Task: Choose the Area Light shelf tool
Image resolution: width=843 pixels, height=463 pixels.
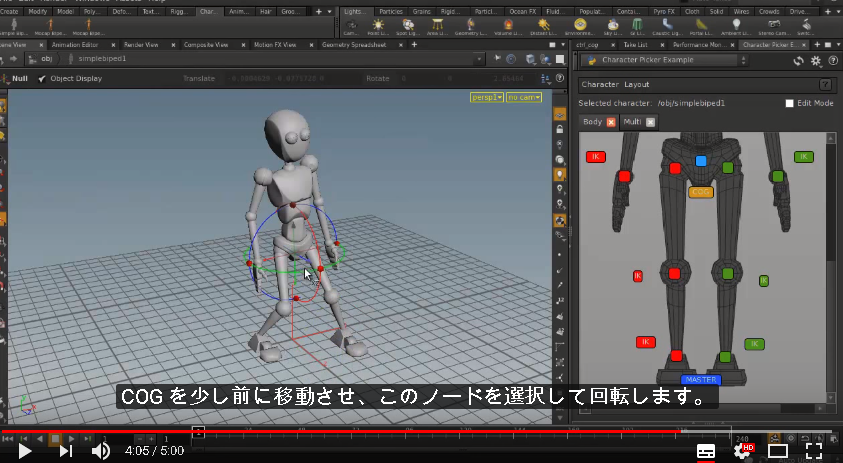Action: click(438, 26)
